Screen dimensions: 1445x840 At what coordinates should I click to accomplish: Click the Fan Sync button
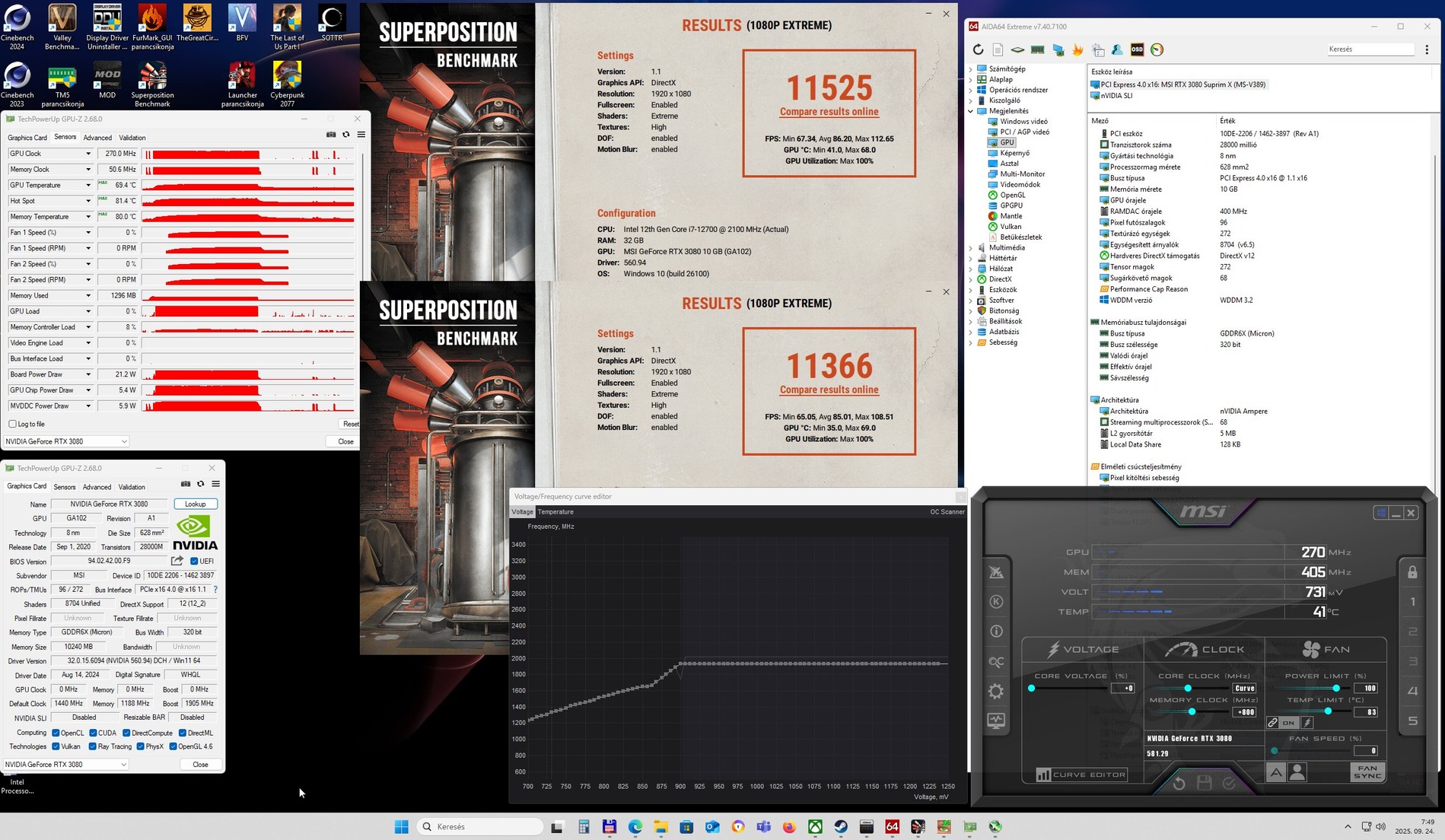(x=1367, y=772)
